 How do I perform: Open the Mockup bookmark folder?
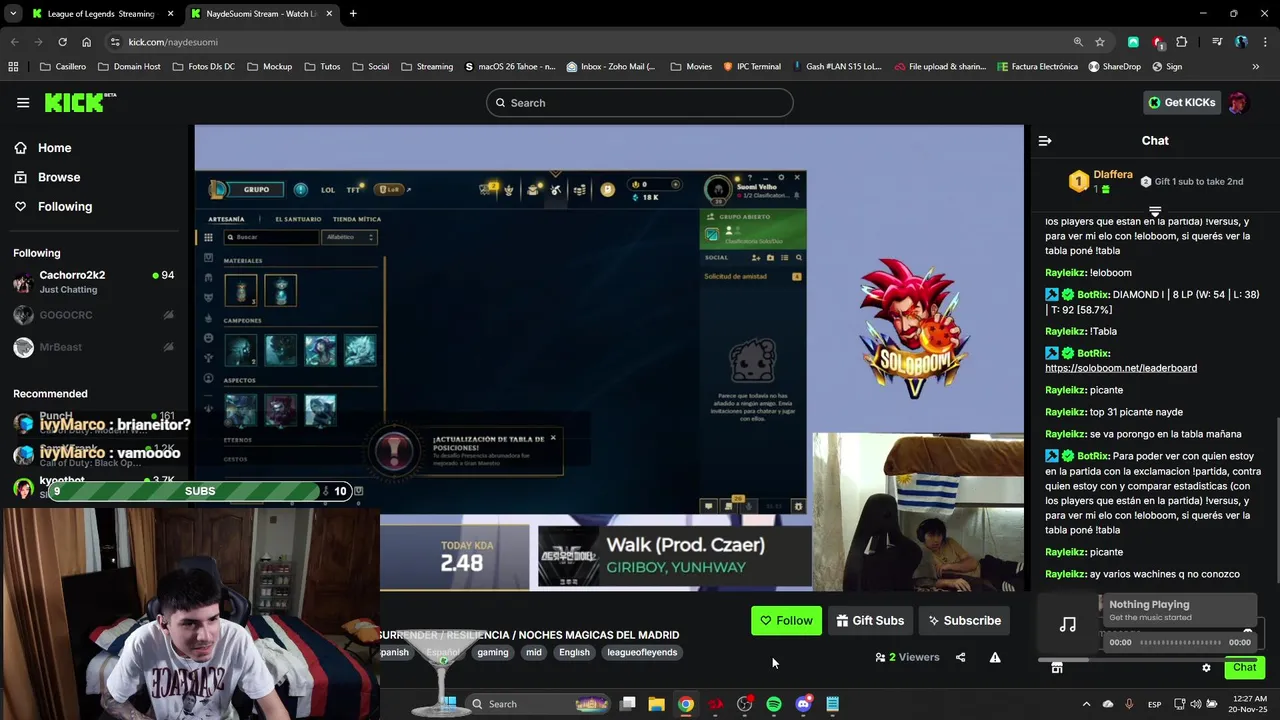pos(269,67)
